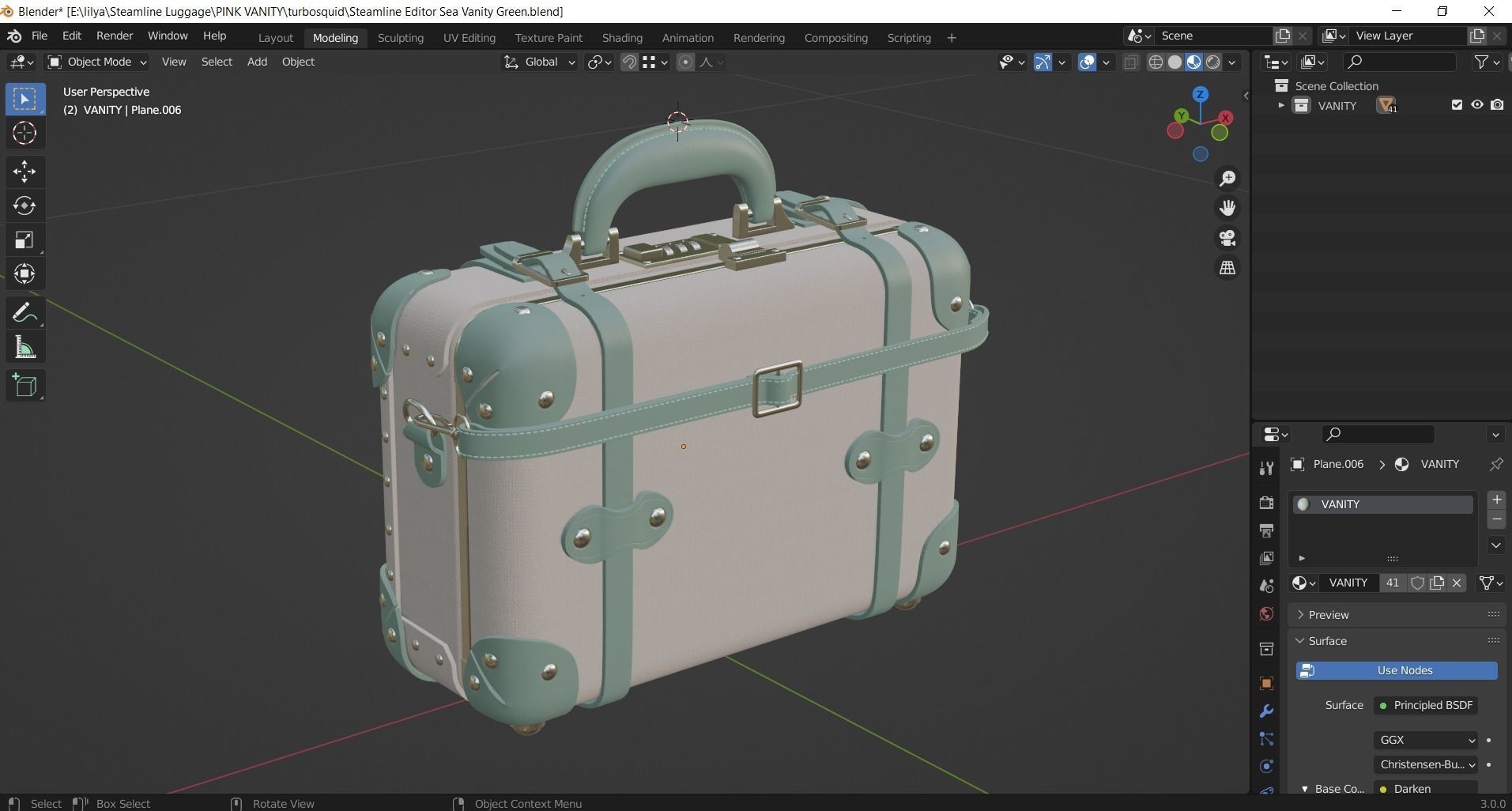
Task: Add material slot with plus button
Action: pyautogui.click(x=1496, y=500)
